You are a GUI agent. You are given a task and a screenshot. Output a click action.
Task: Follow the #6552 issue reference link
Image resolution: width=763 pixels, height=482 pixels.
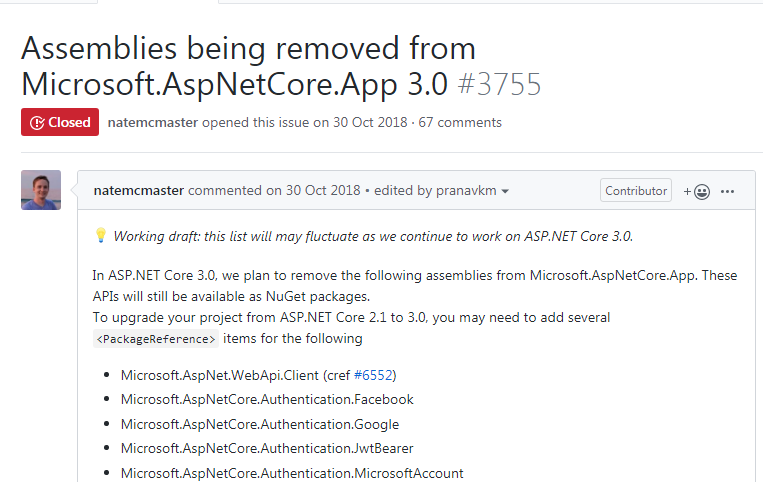pos(375,375)
